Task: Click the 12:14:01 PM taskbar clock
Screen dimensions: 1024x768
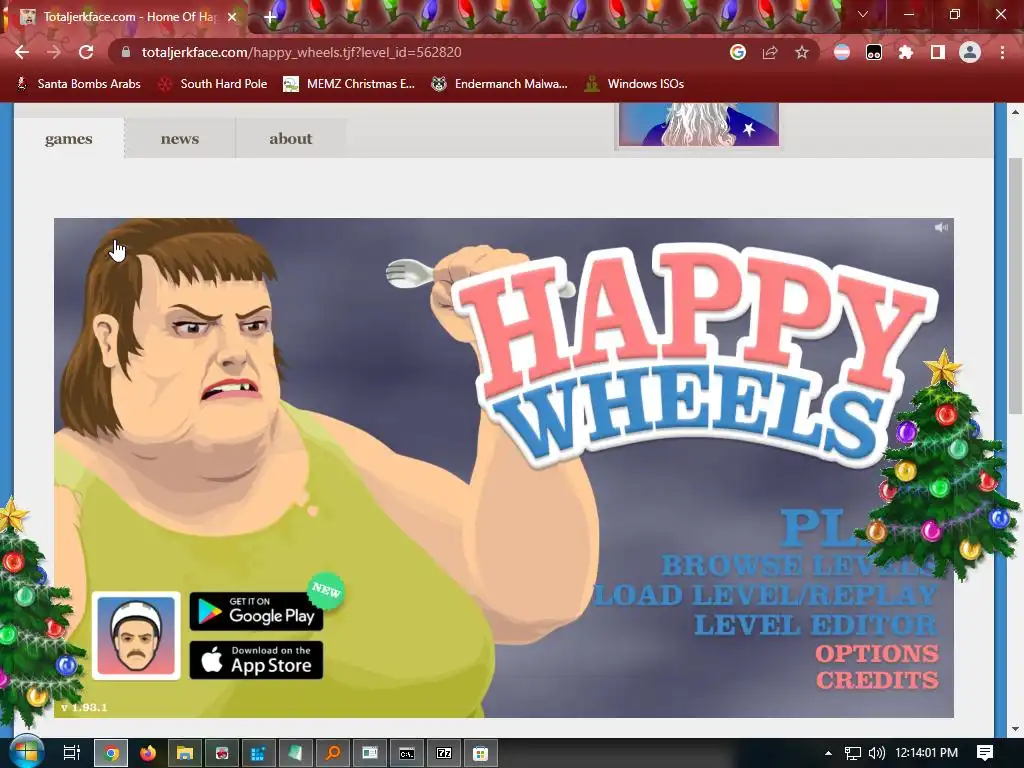Action: point(926,753)
